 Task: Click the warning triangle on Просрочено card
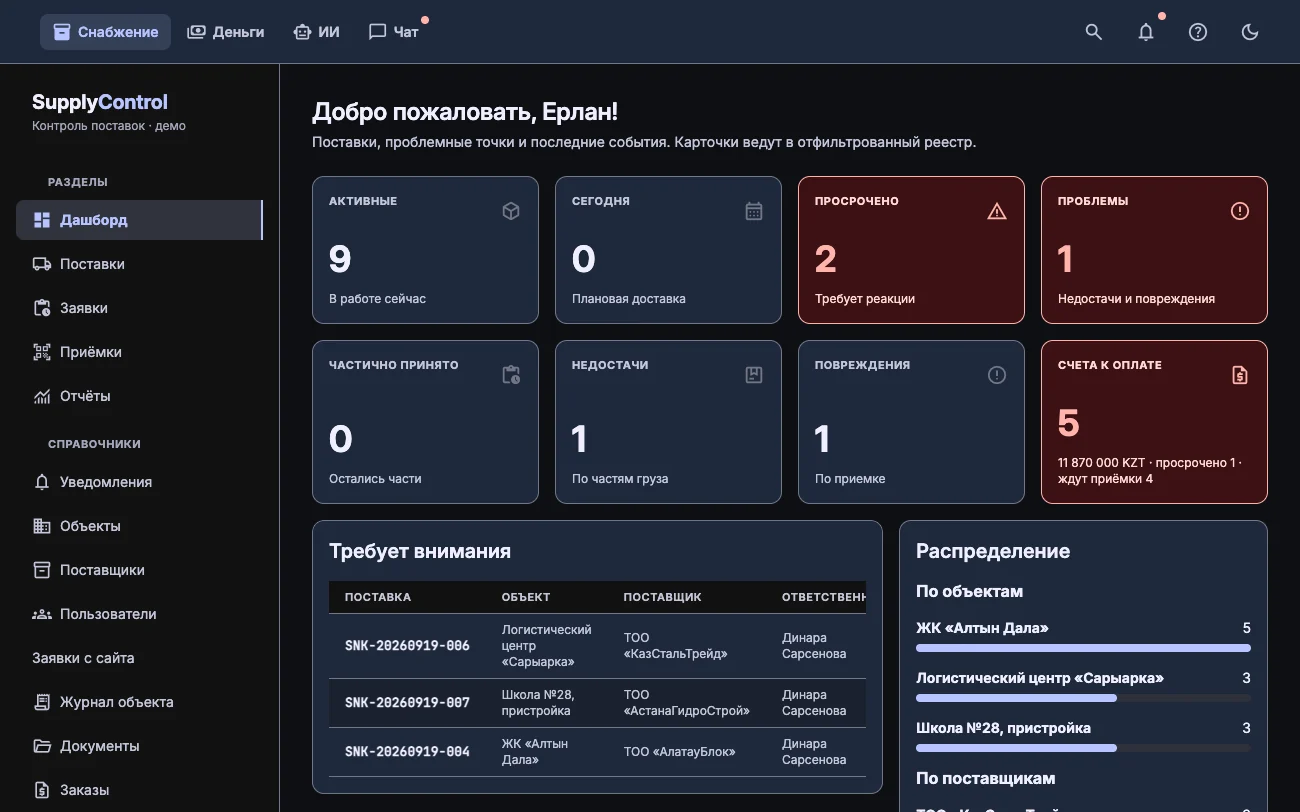tap(997, 211)
